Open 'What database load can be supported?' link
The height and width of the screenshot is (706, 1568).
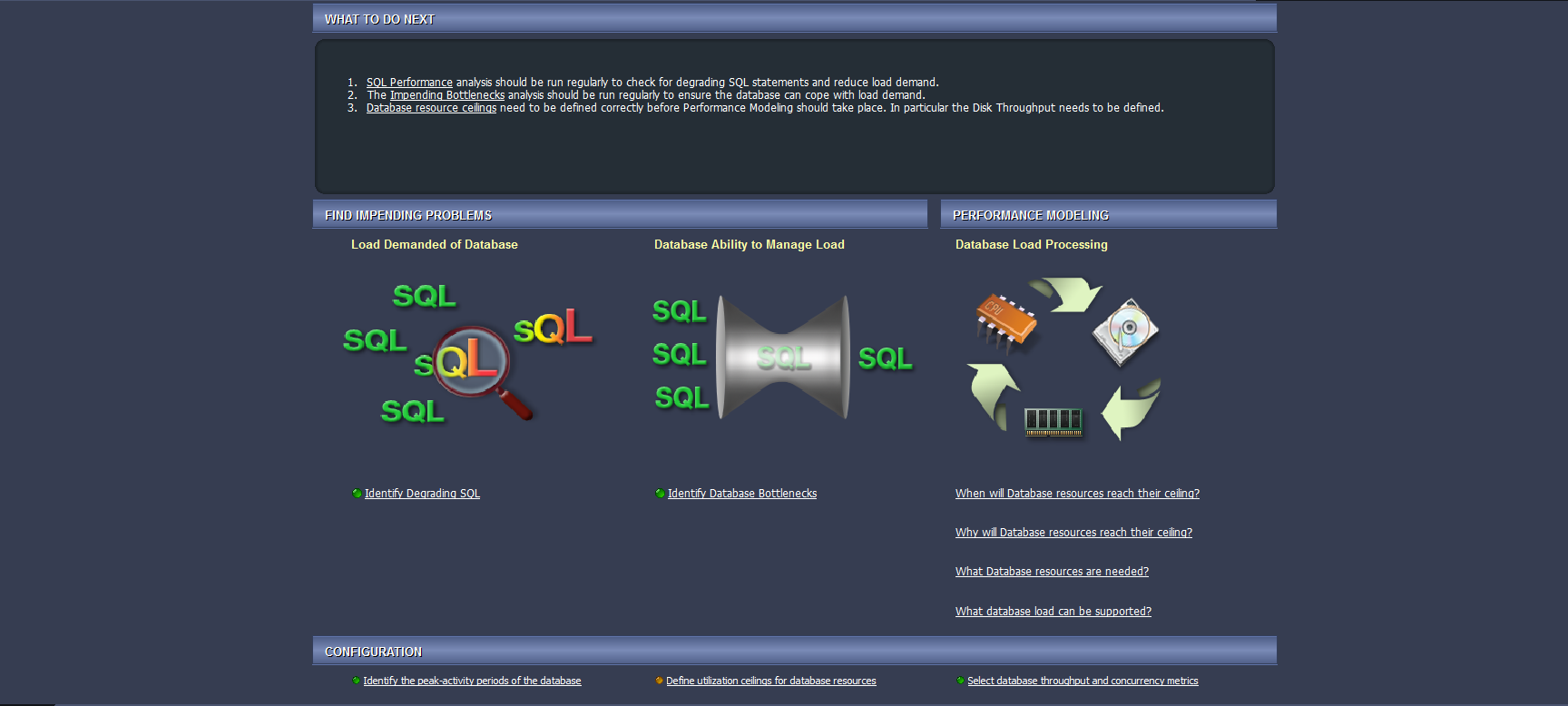(1053, 612)
